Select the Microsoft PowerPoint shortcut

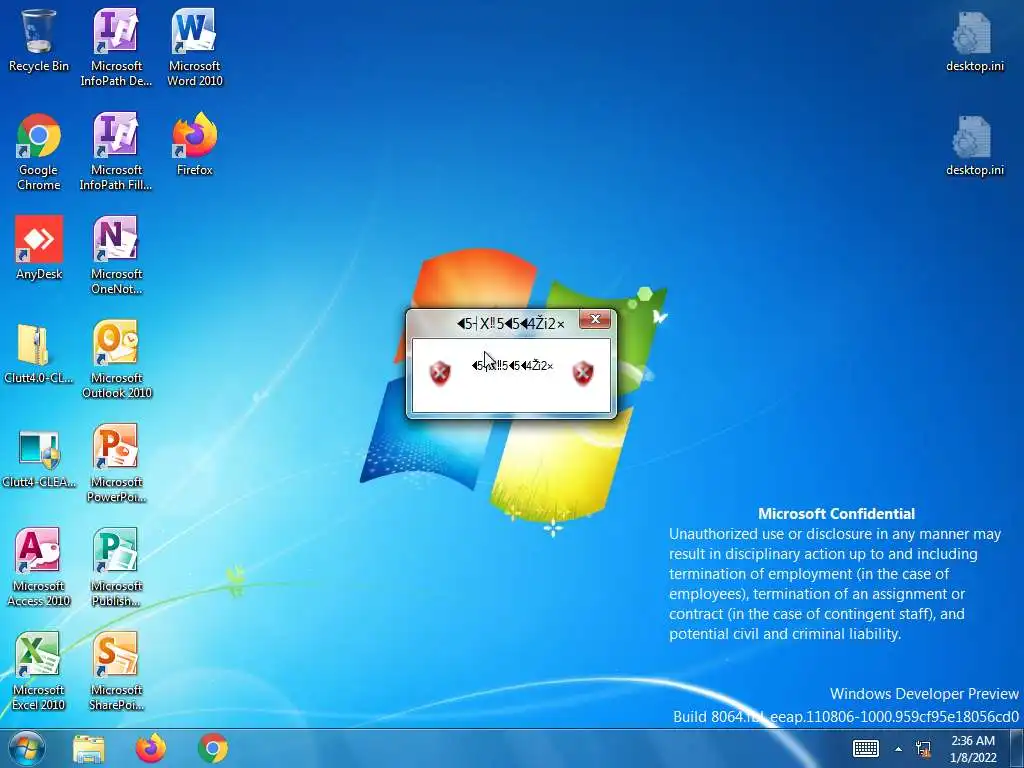point(116,464)
